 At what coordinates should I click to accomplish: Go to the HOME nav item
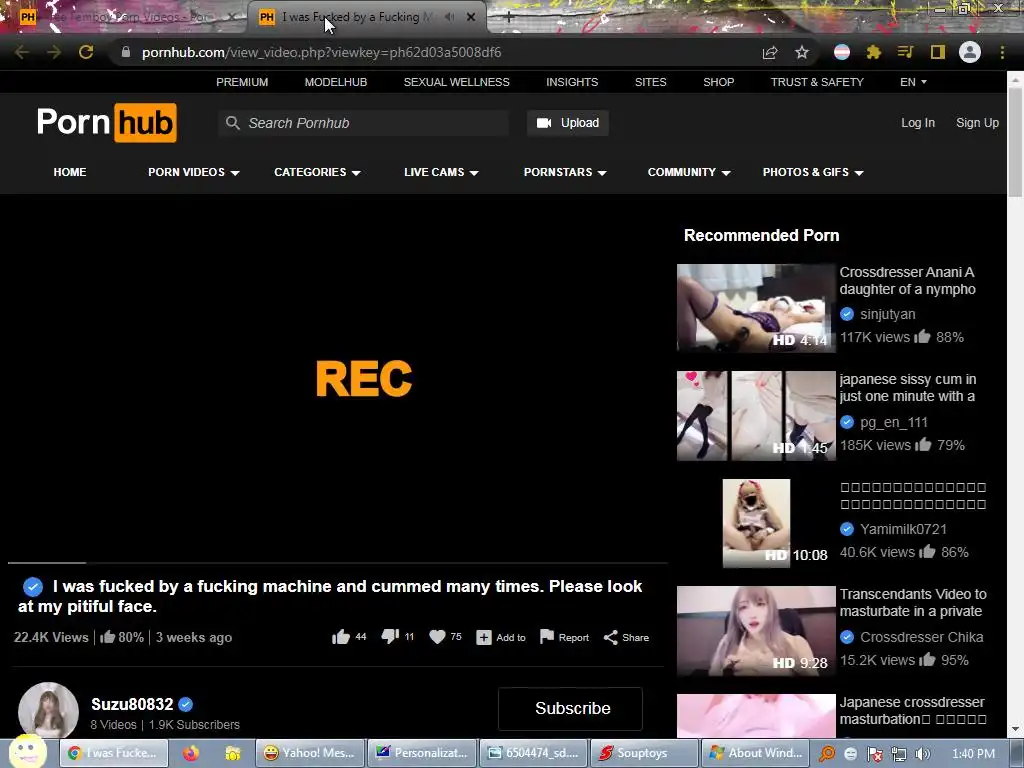pos(70,172)
